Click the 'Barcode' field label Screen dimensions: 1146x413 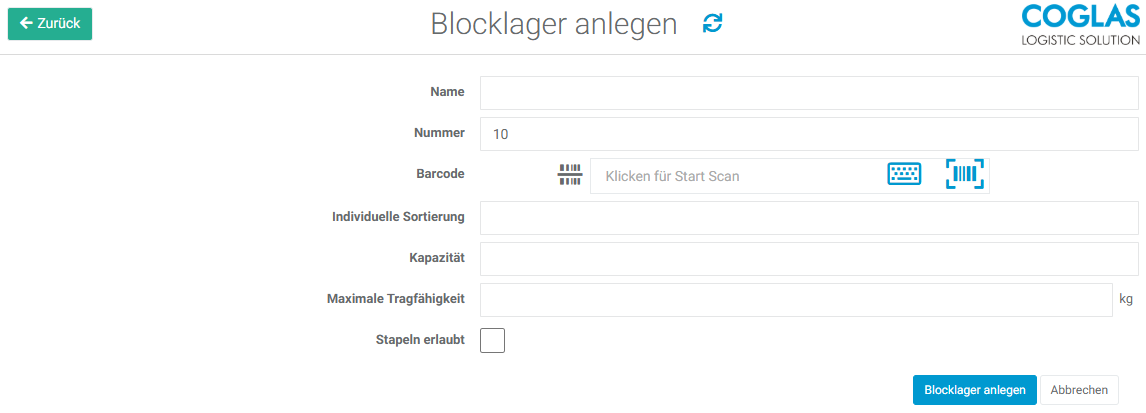coord(440,174)
